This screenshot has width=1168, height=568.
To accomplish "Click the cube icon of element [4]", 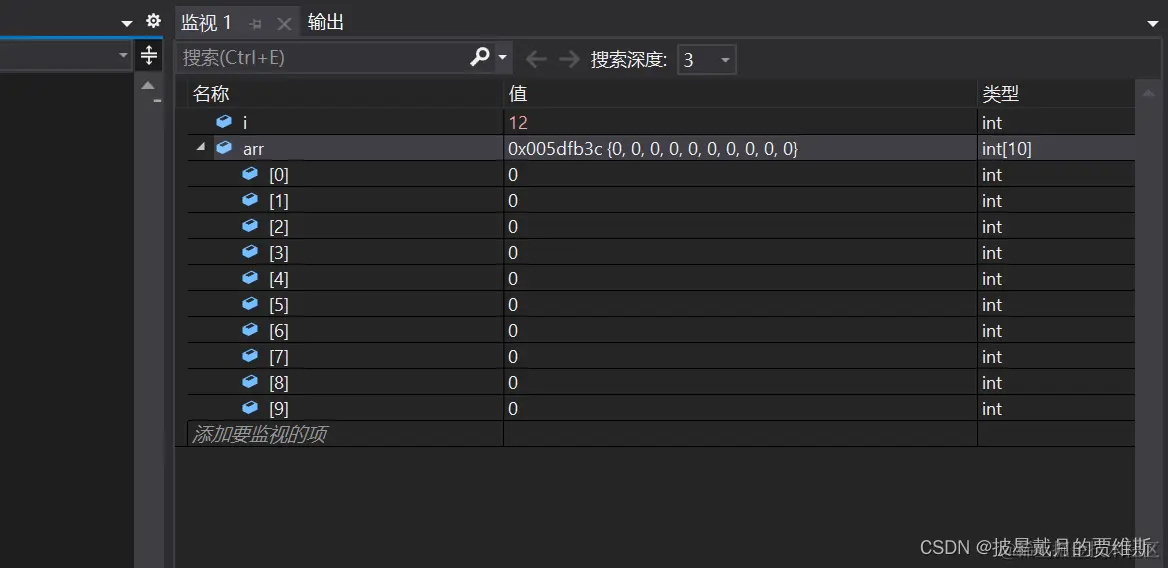I will [x=250, y=278].
